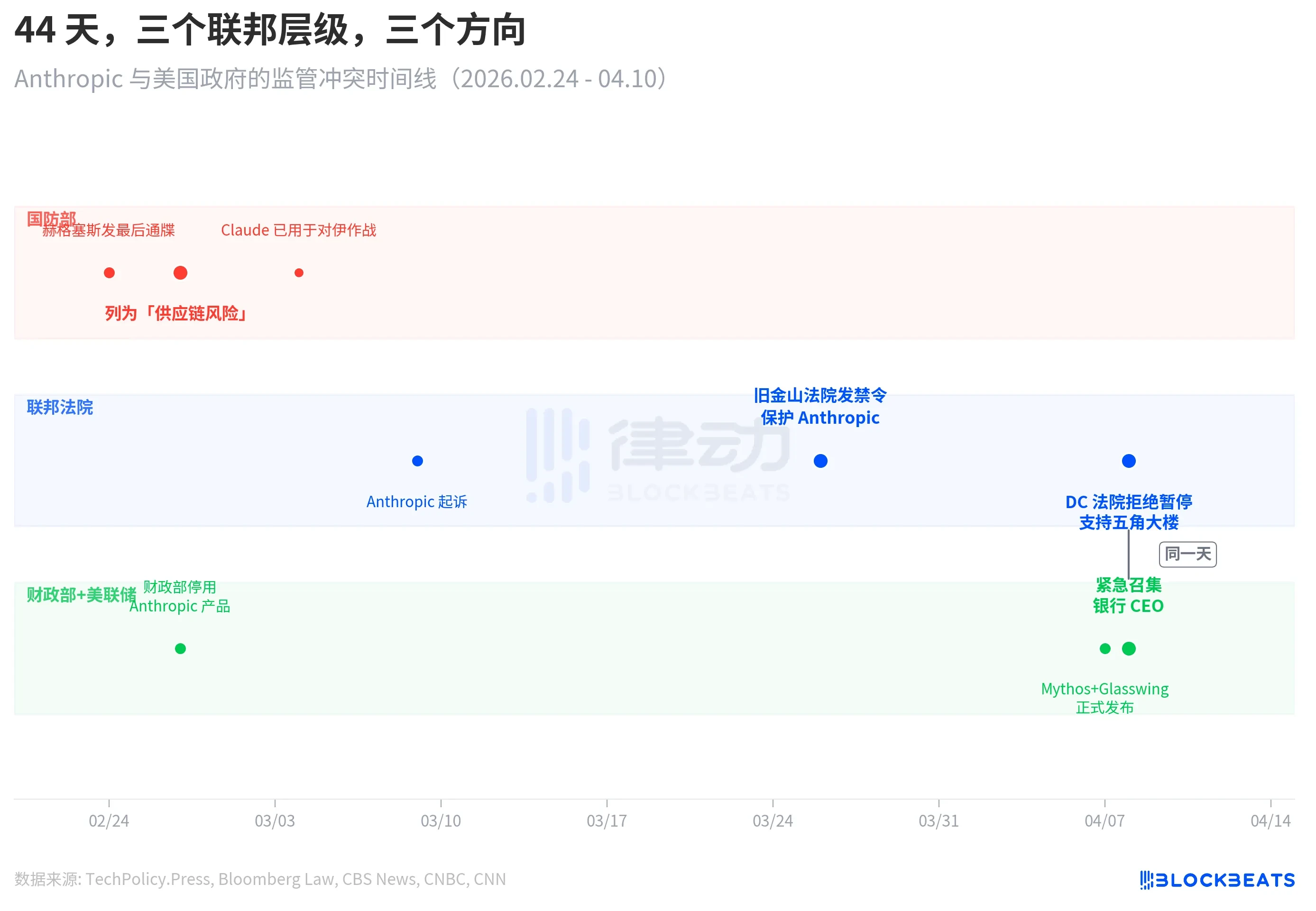Screen dimensions: 1316x911
Task: Click the green dot above Mythos+Glasswing 正式发布
Action: [x=1105, y=648]
